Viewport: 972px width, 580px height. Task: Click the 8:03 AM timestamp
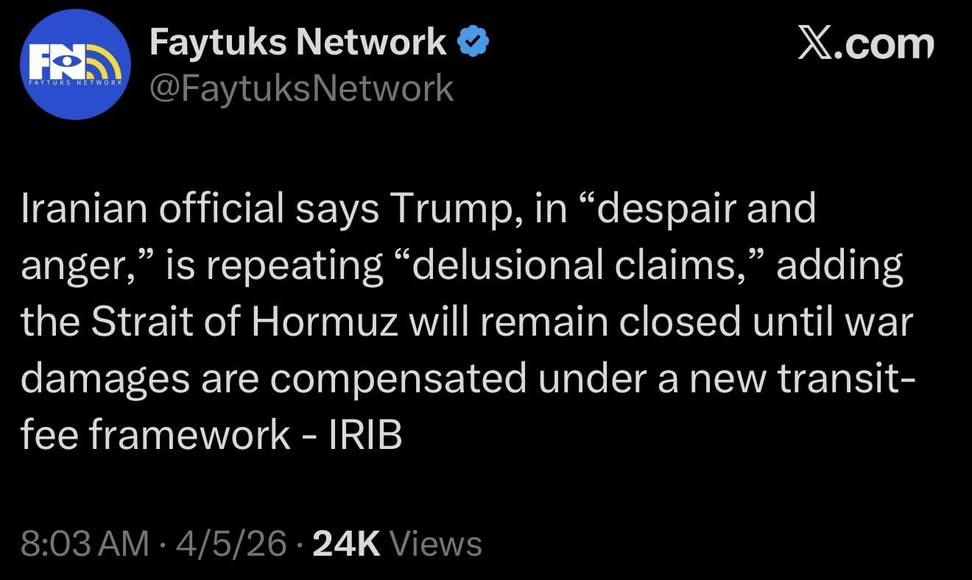85,543
